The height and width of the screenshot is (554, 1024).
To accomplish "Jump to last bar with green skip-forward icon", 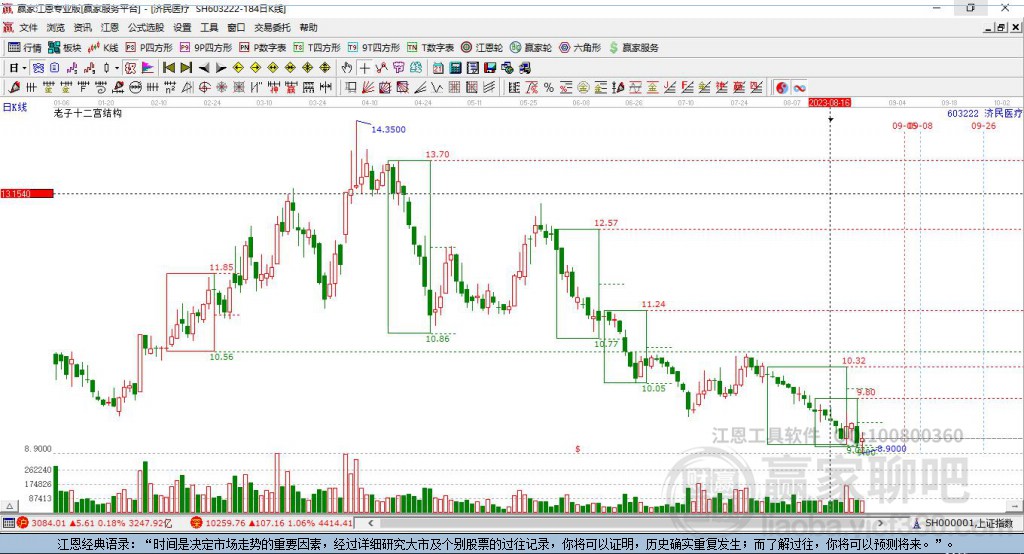I will pyautogui.click(x=186, y=68).
